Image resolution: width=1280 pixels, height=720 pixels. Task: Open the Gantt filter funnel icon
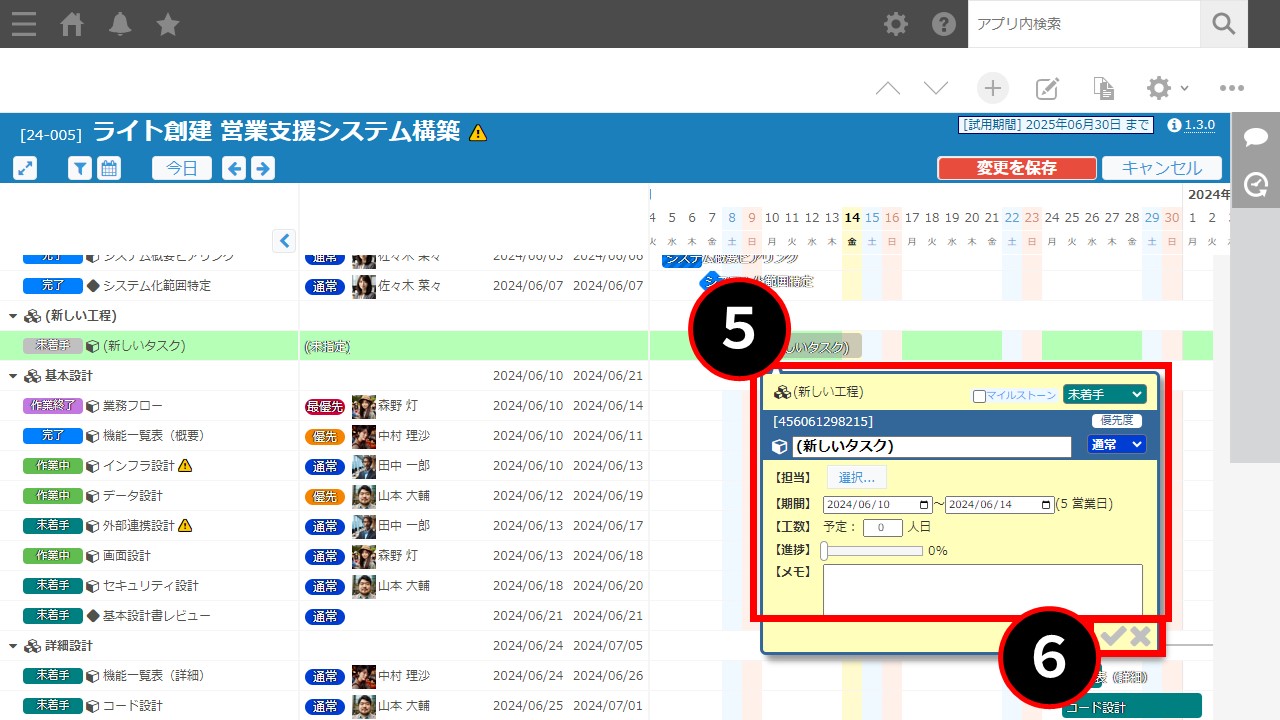pos(80,168)
